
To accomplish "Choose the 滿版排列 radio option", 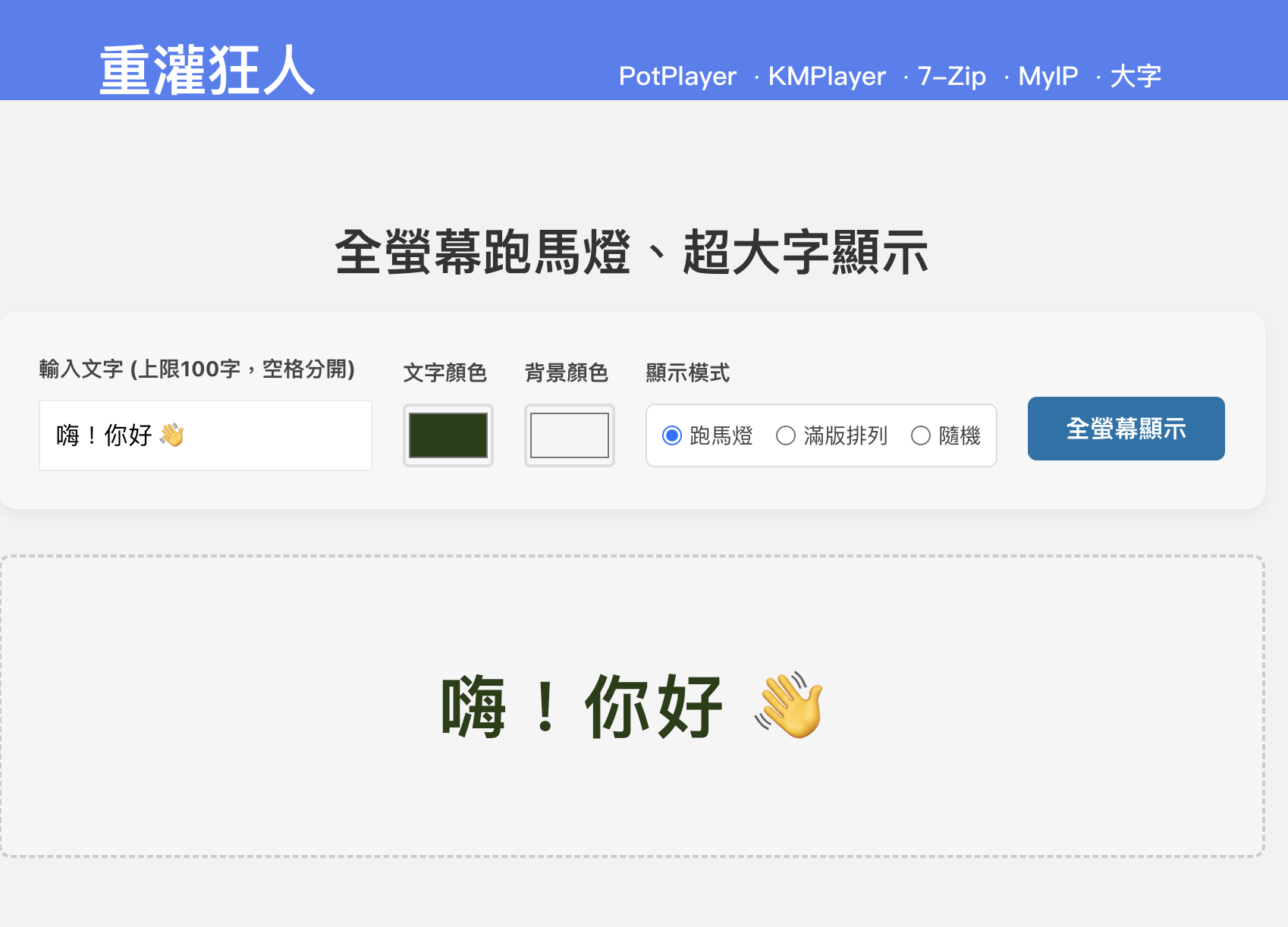I will (786, 435).
